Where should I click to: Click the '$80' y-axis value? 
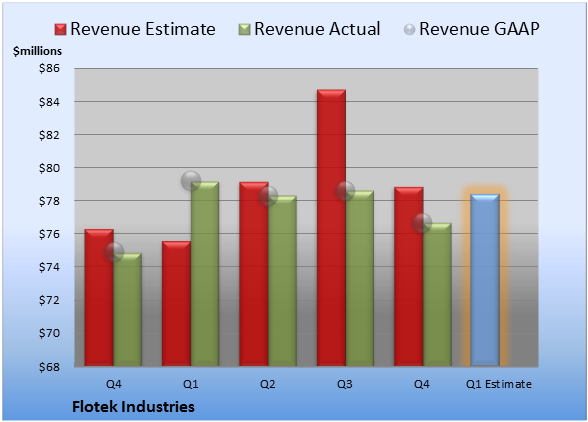[x=49, y=168]
